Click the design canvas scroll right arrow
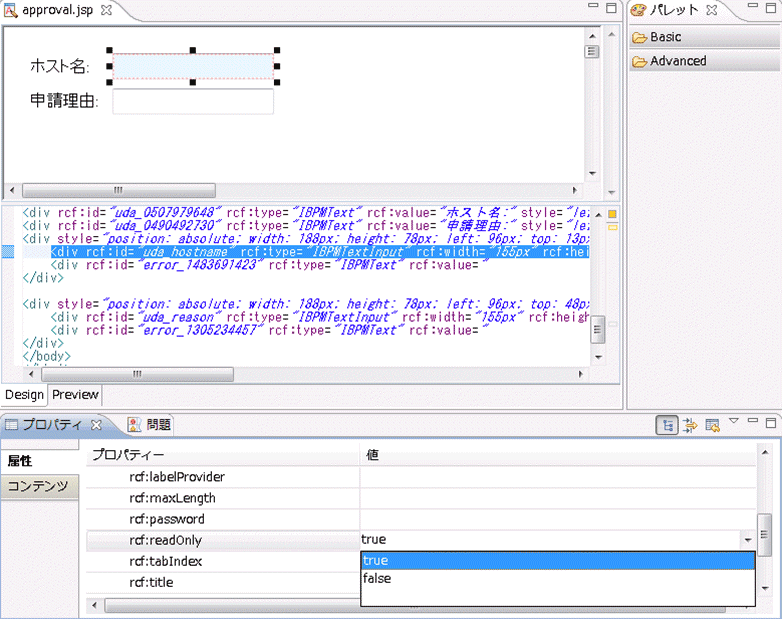782x619 pixels. point(575,190)
